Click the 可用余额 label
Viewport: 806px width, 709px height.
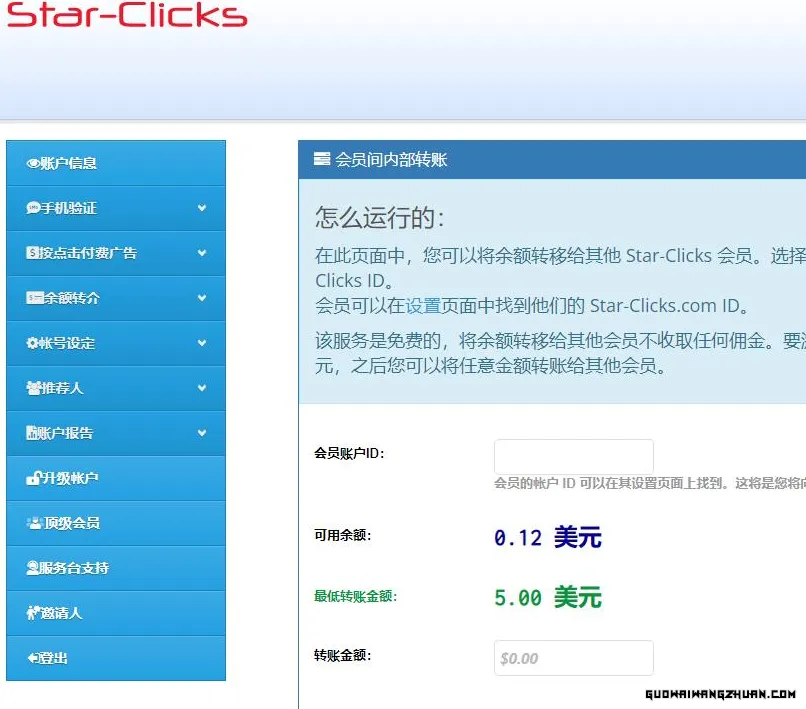click(342, 535)
